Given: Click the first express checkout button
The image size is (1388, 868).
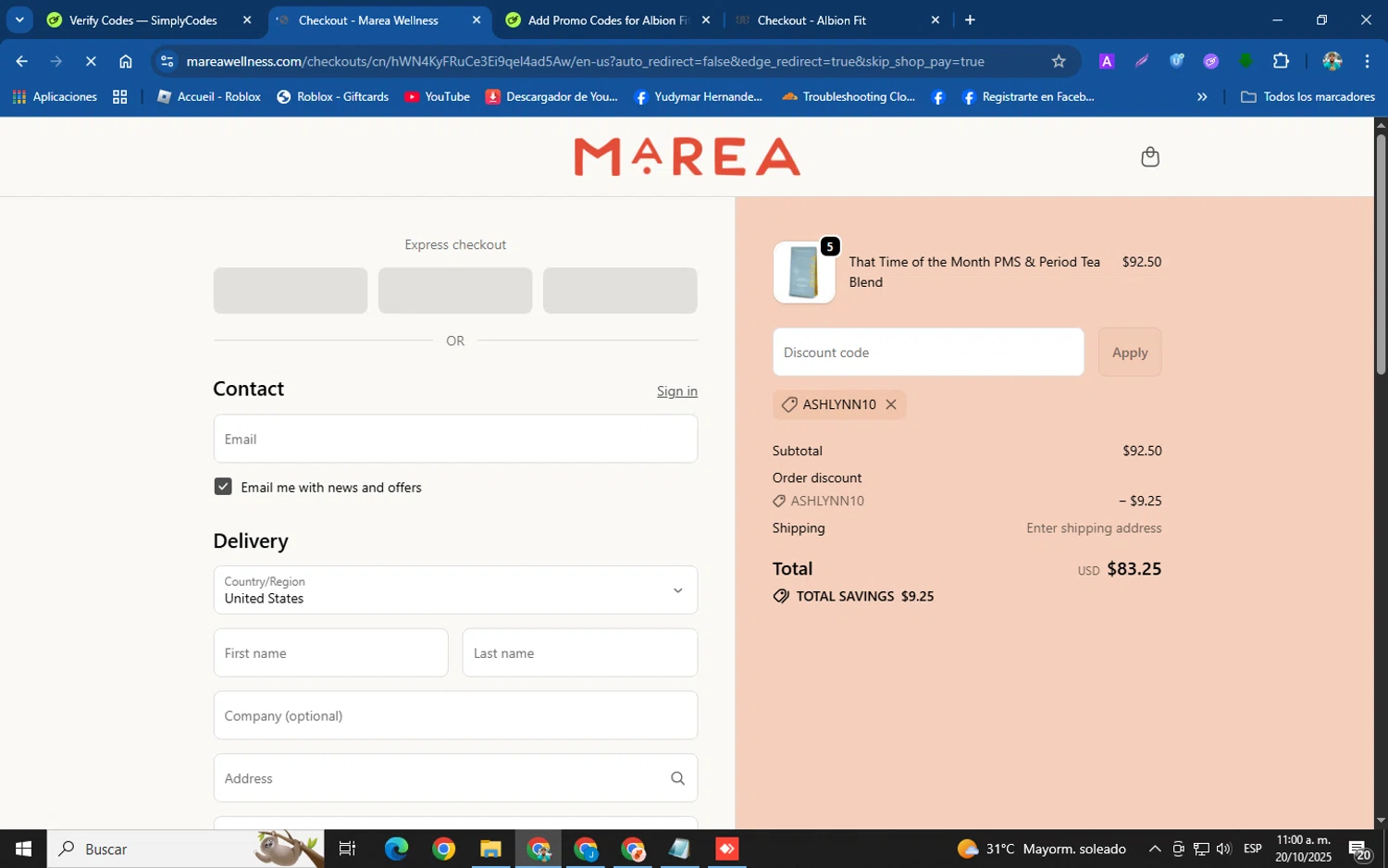Looking at the screenshot, I should pyautogui.click(x=291, y=291).
